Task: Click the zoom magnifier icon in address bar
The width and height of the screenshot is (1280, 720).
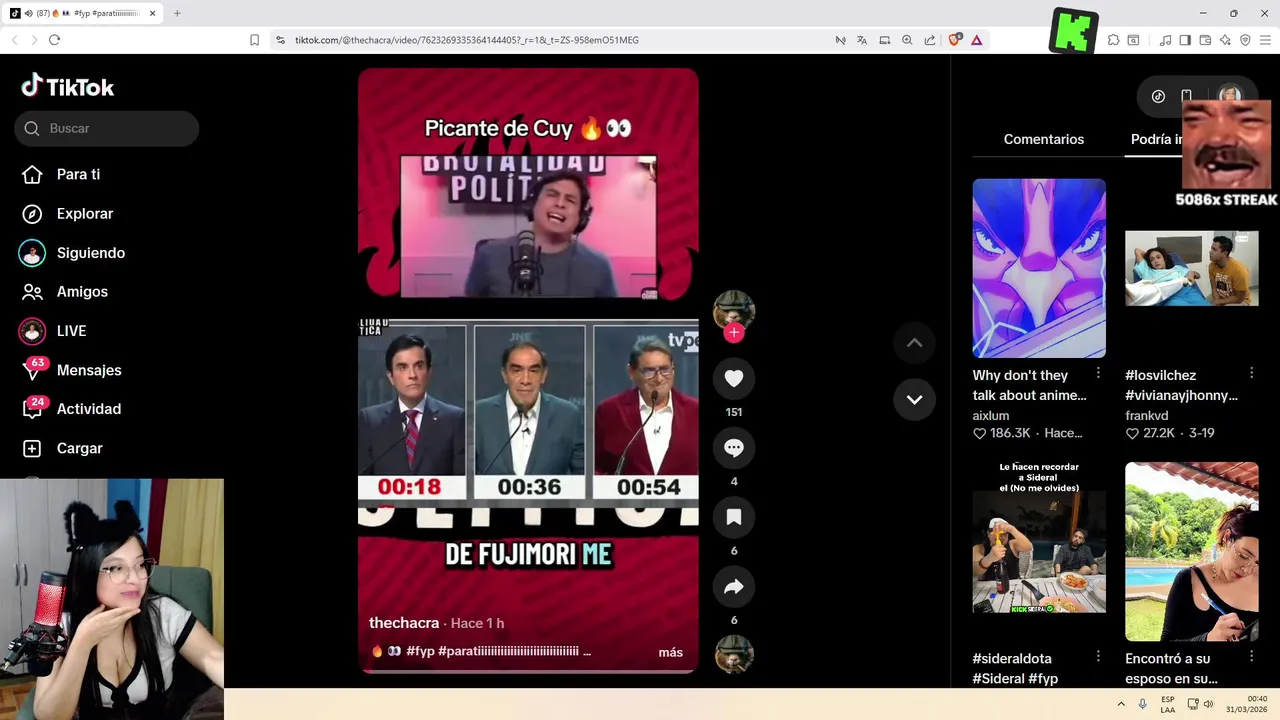Action: coord(907,40)
